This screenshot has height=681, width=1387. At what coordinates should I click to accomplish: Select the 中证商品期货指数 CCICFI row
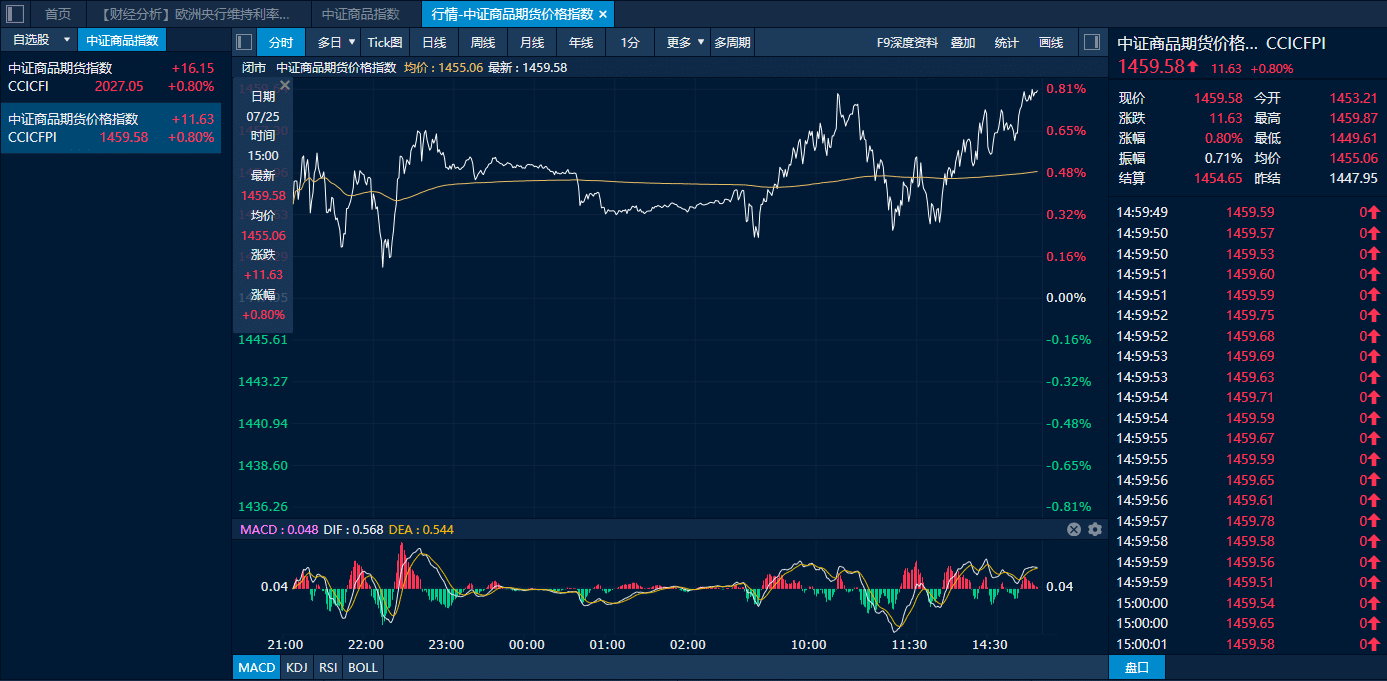click(x=111, y=77)
